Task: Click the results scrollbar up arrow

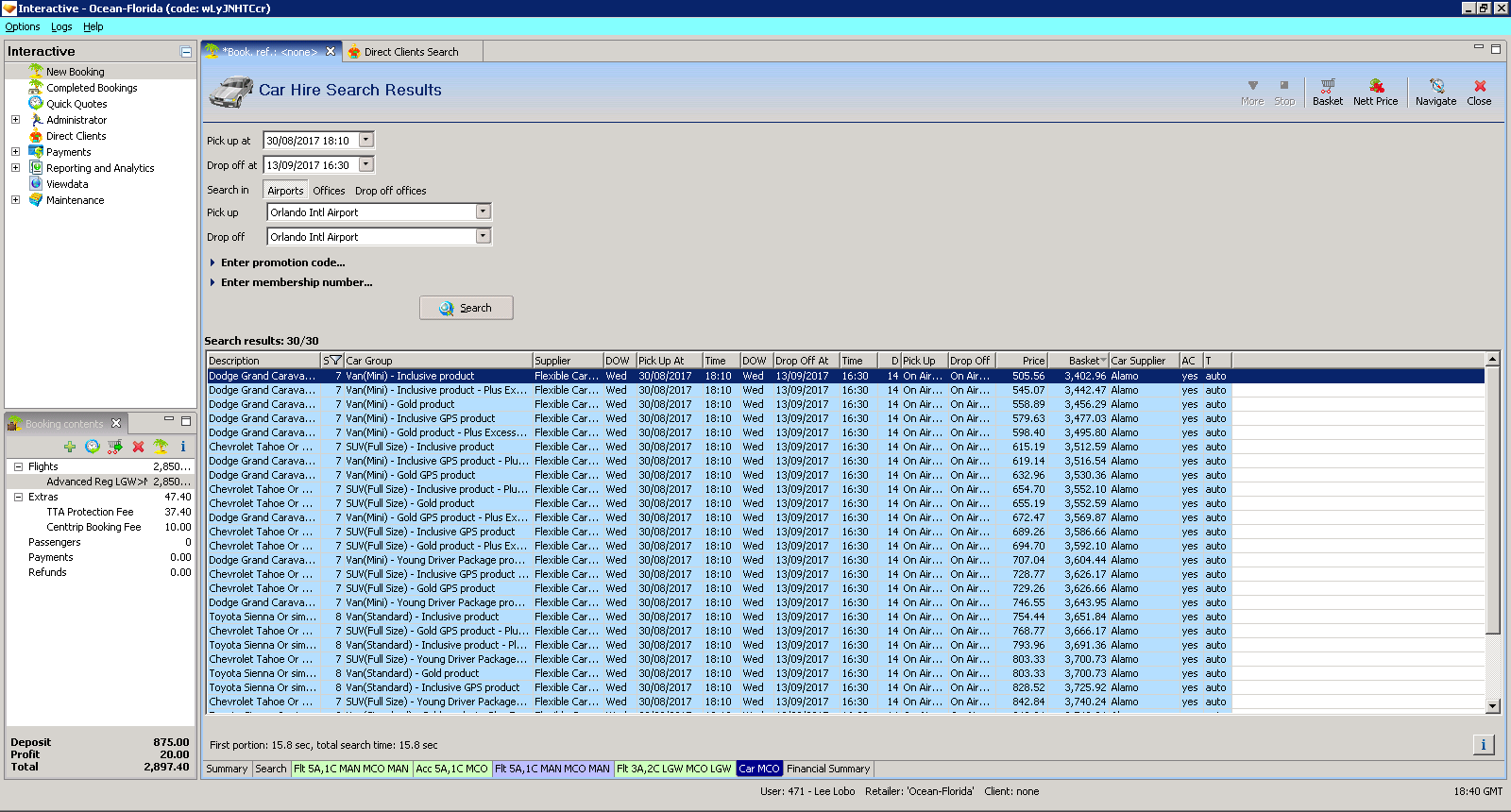Action: [x=1493, y=360]
